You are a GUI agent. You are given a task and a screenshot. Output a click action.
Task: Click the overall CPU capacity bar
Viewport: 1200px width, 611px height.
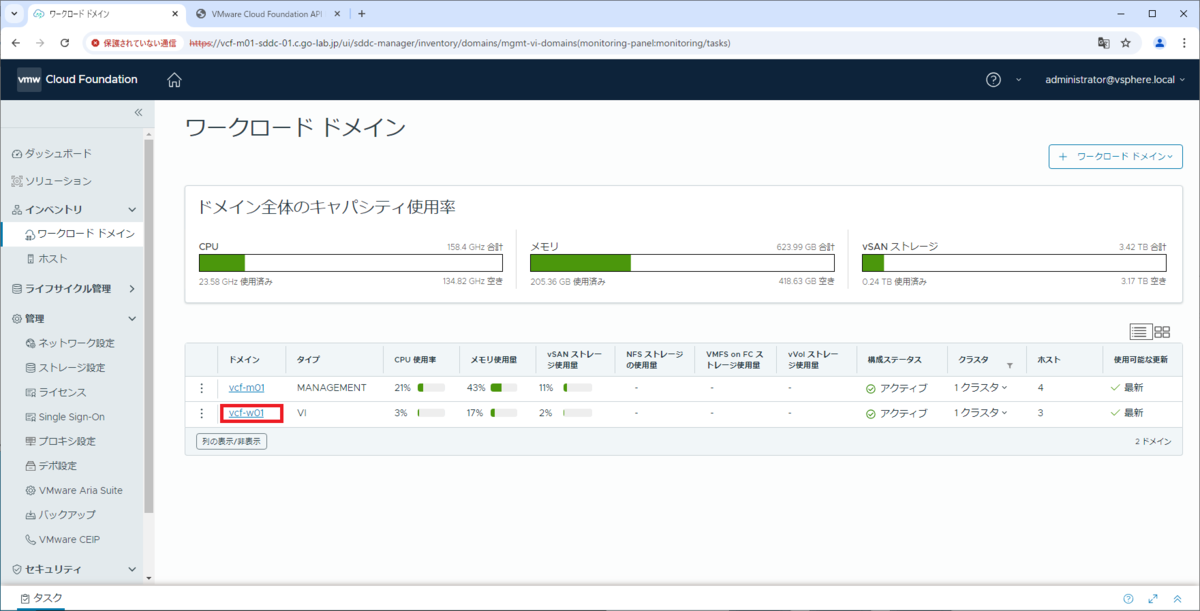[x=351, y=264]
